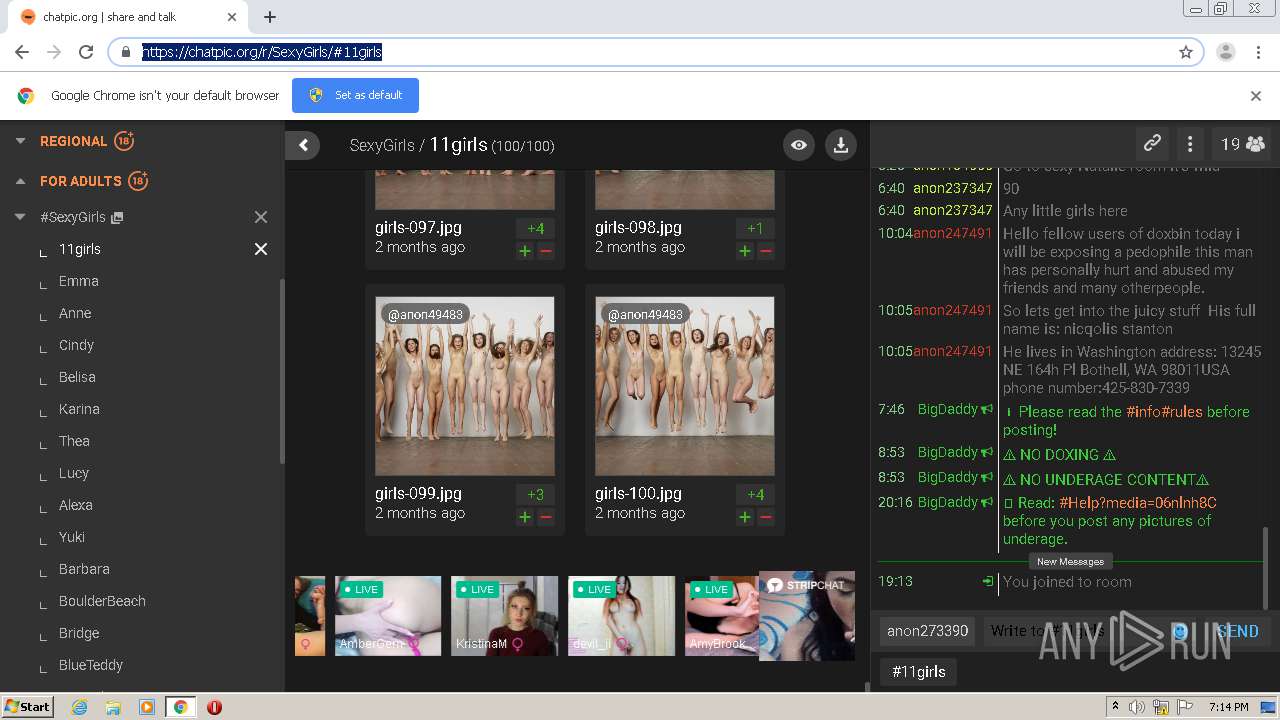The width and height of the screenshot is (1280, 720).
Task: Upvote girls-099.jpg with green plus
Action: pyautogui.click(x=525, y=517)
